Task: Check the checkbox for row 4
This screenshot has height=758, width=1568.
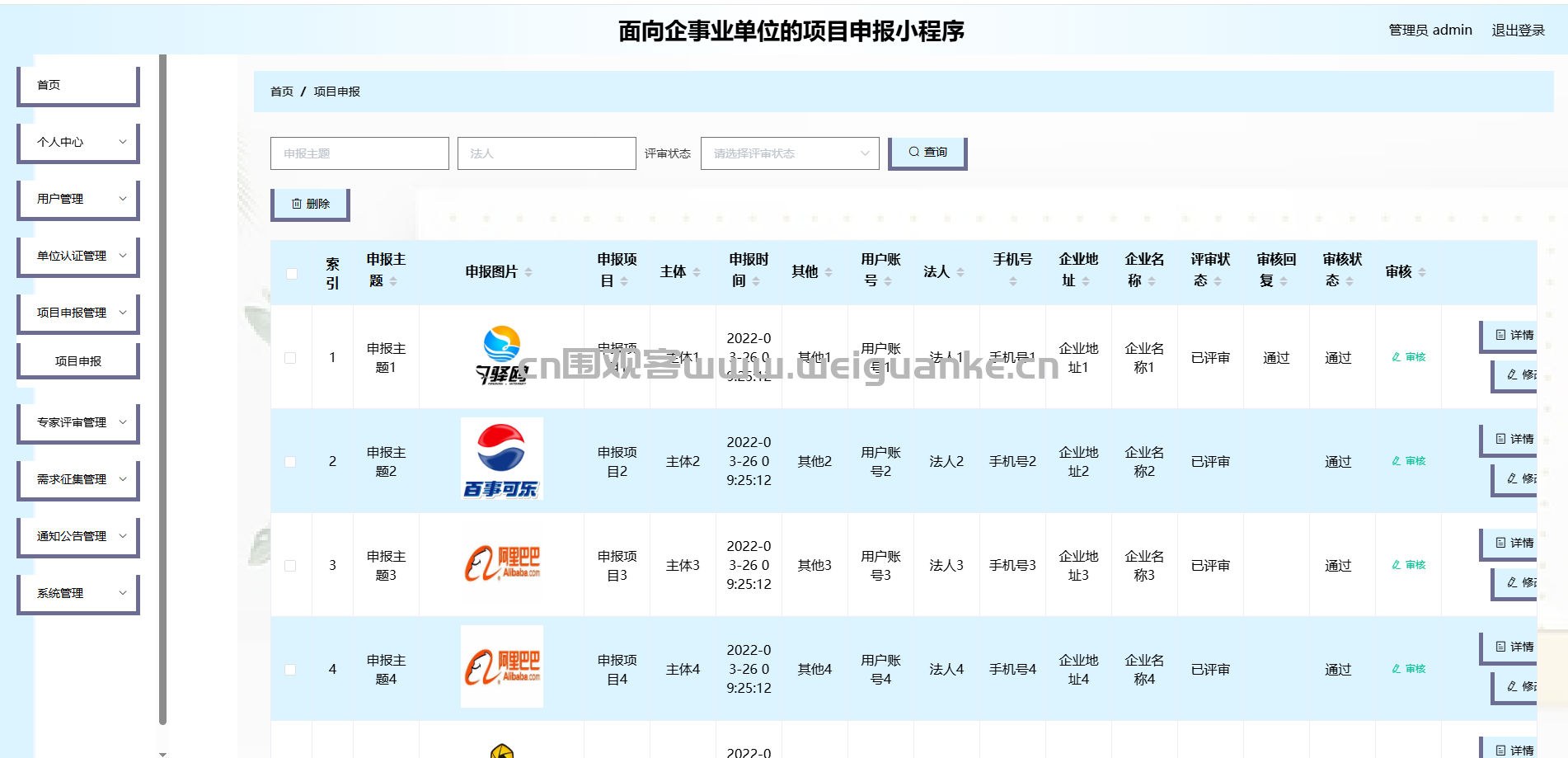Action: (x=290, y=670)
